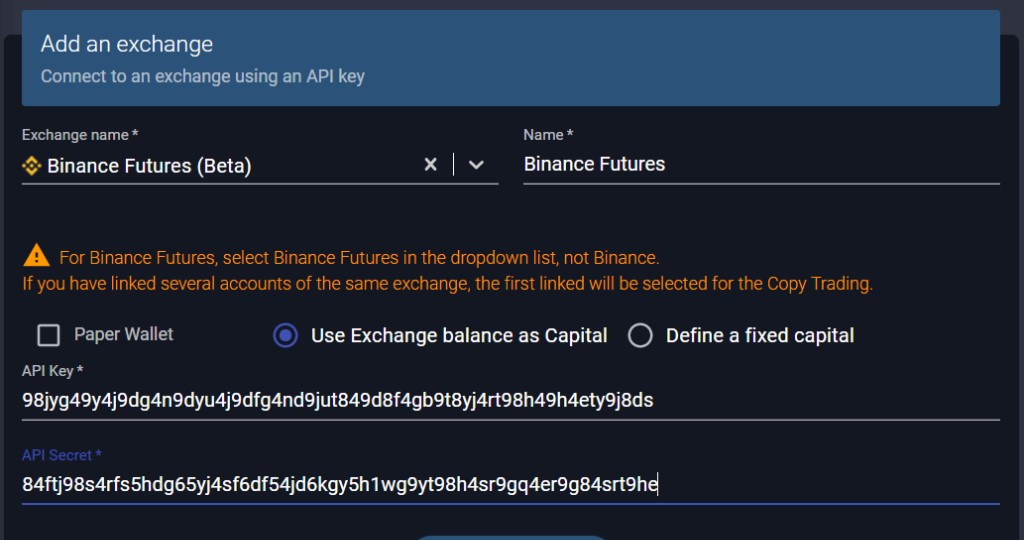This screenshot has height=540, width=1024.
Task: Click the orange warning triangle icon
Action: pos(37,255)
